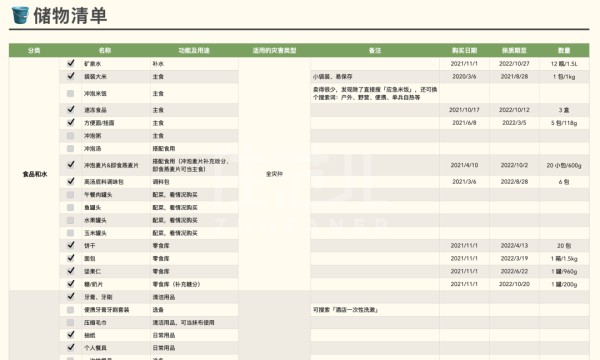
Task: Check the 午餐肉罐头 checkbox
Action: pyautogui.click(x=70, y=195)
